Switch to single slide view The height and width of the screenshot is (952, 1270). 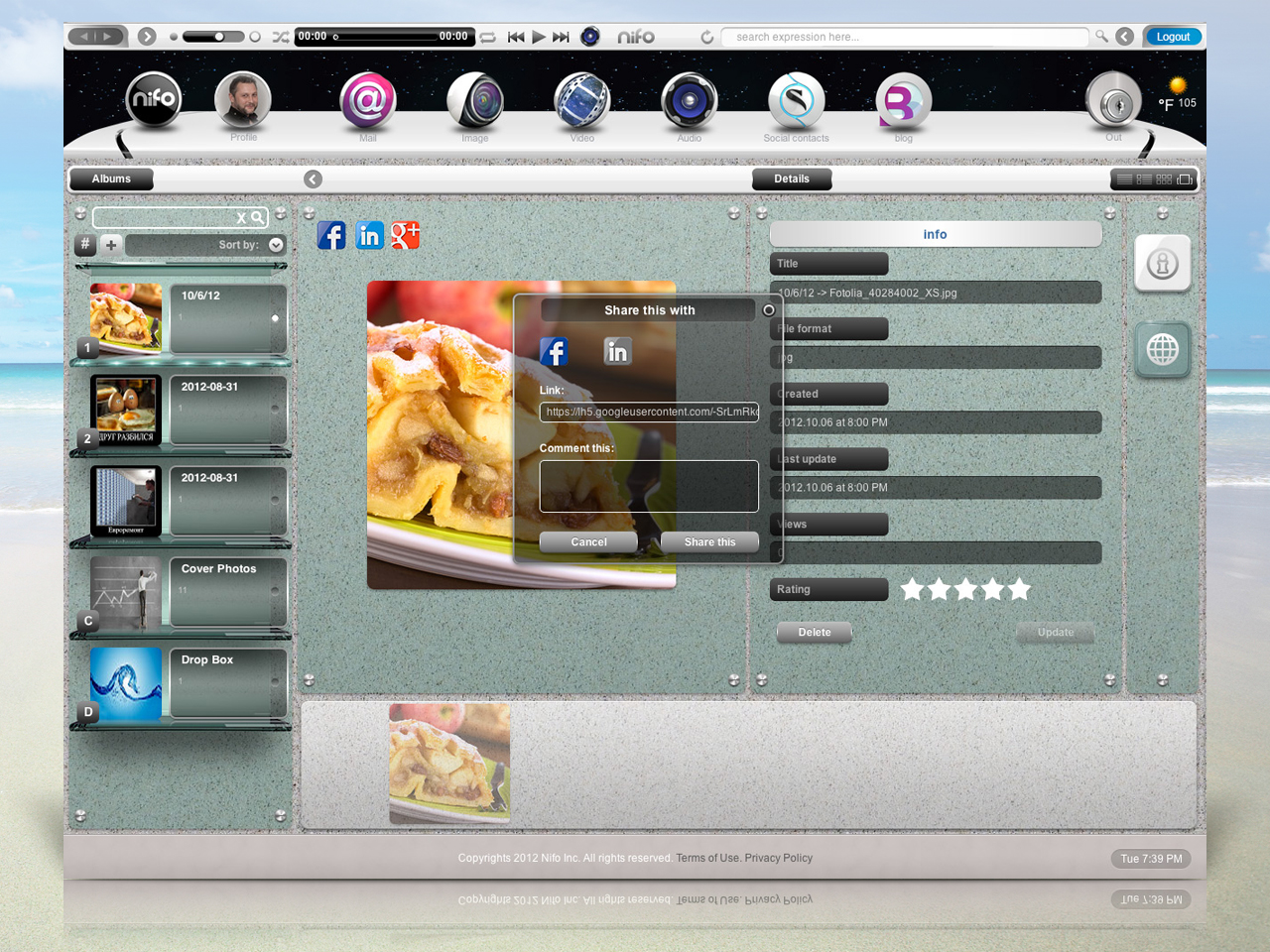pos(1185,179)
